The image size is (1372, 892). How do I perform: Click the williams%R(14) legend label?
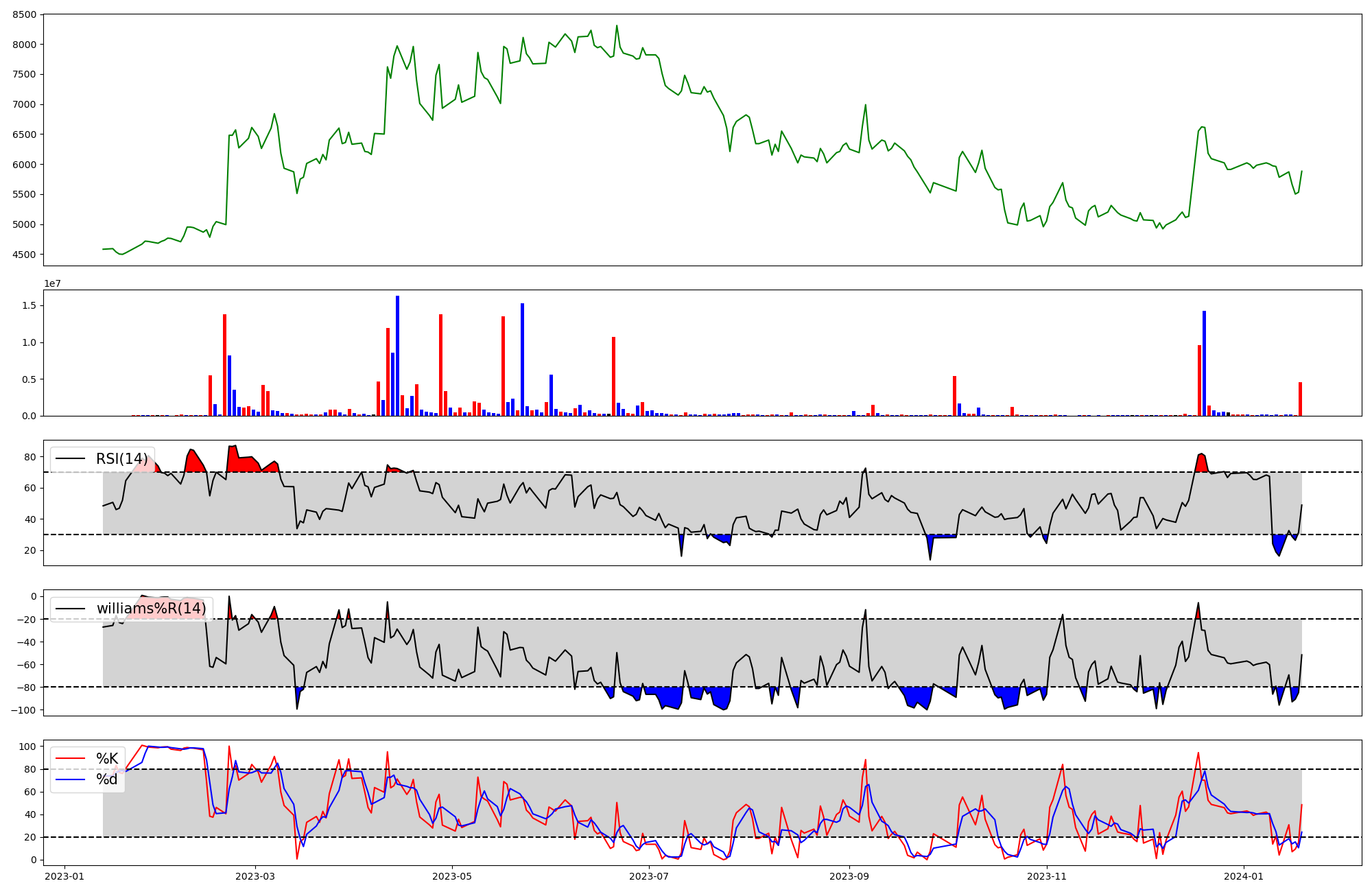point(151,609)
